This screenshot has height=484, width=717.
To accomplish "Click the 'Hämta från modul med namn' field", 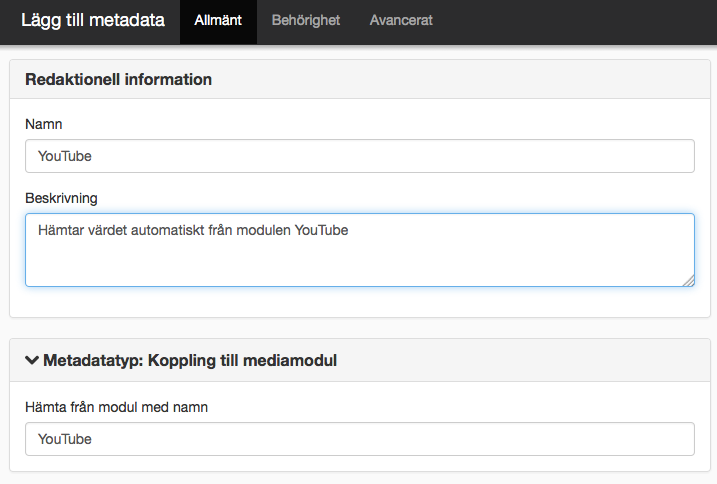I will pyautogui.click(x=360, y=439).
